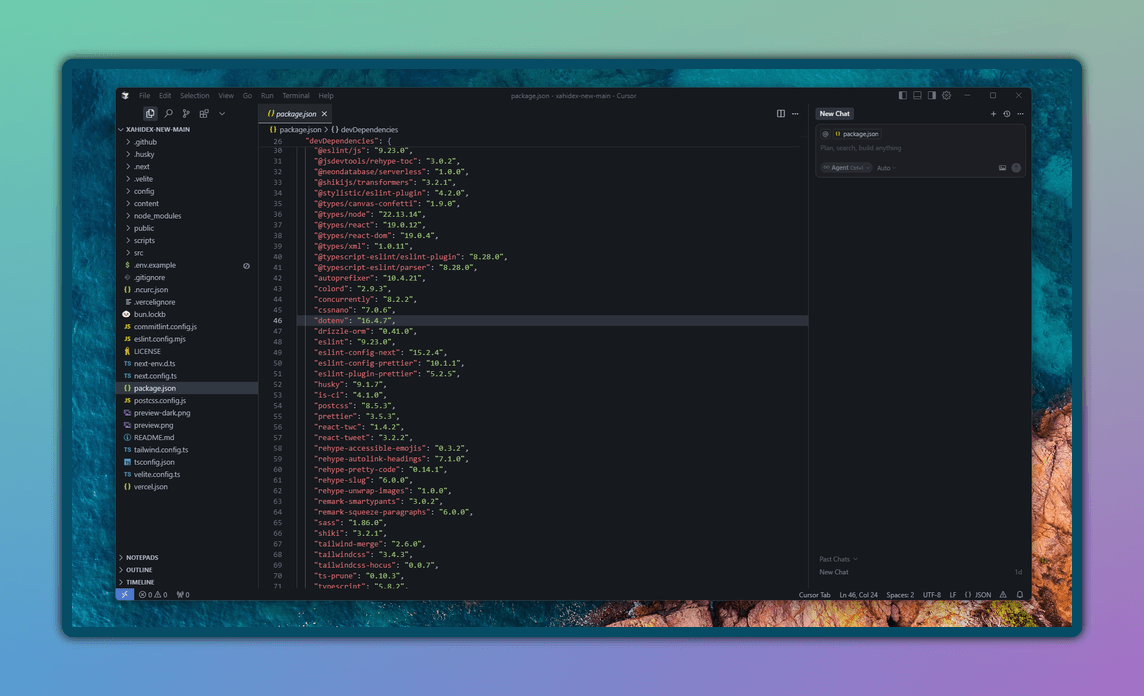Open Cursor settings via the gear icon
Viewport: 1144px width, 696px height.
coord(947,95)
